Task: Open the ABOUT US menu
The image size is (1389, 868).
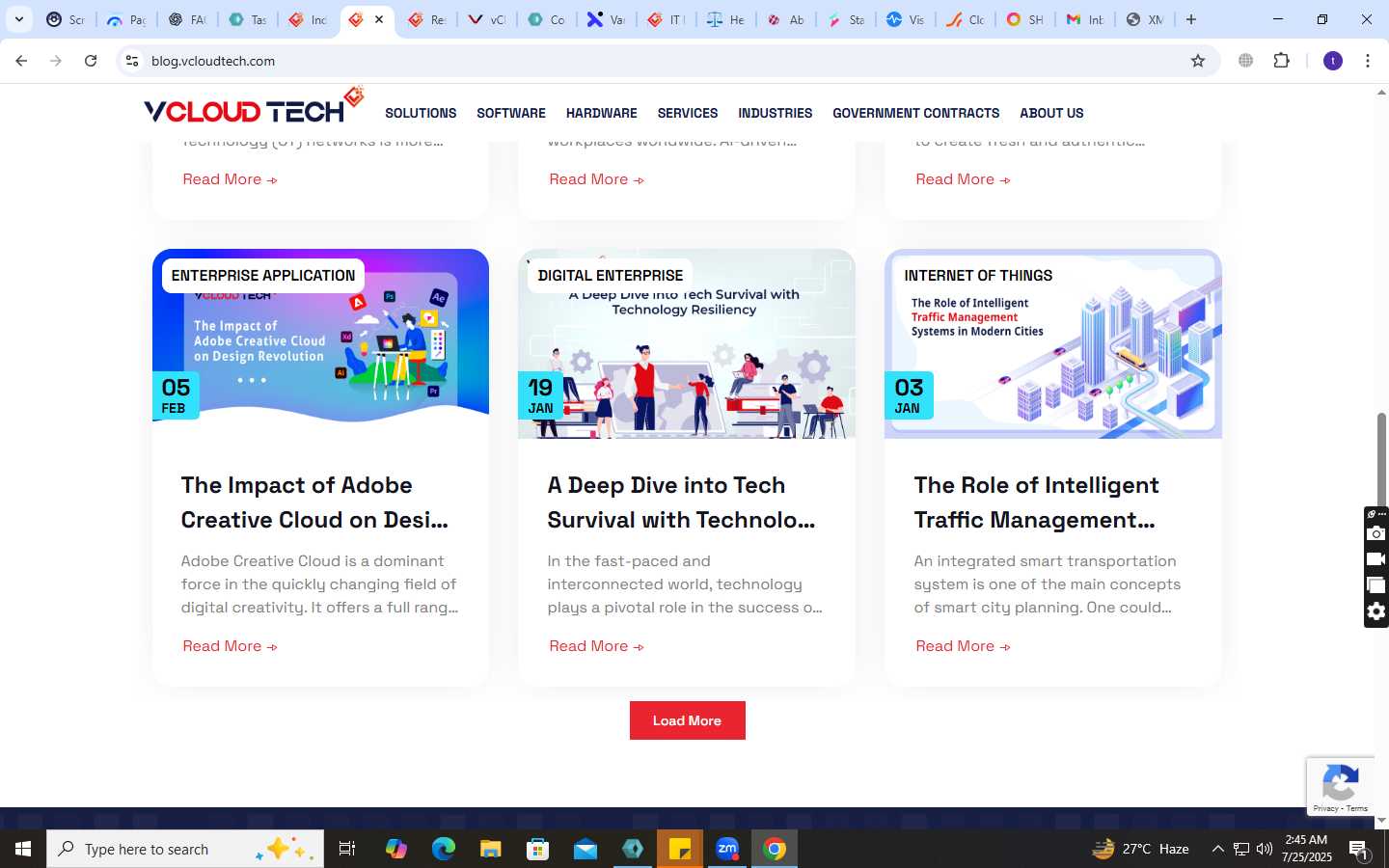Action: click(1051, 113)
